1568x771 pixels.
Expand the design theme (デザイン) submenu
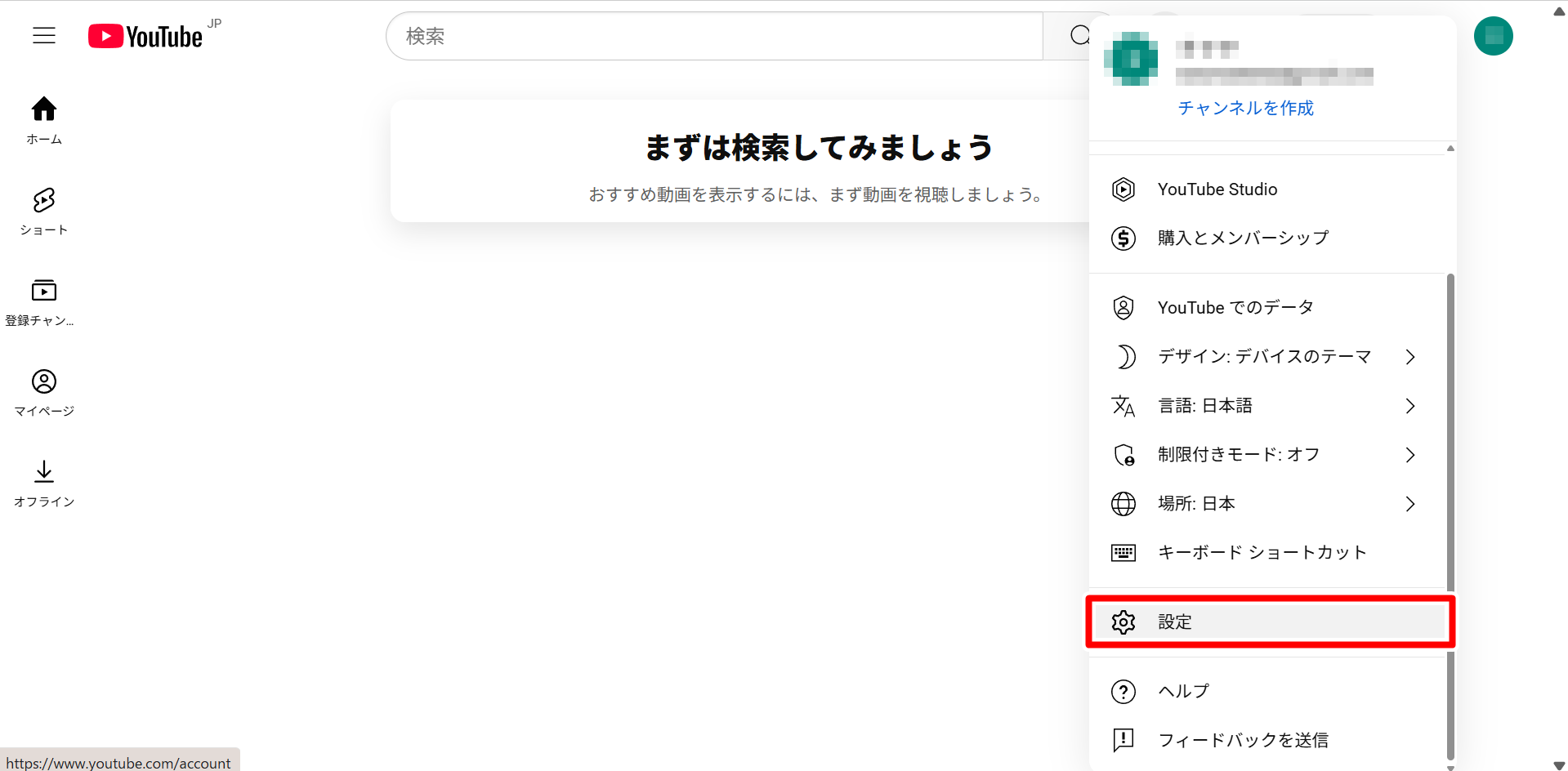[x=1264, y=357]
